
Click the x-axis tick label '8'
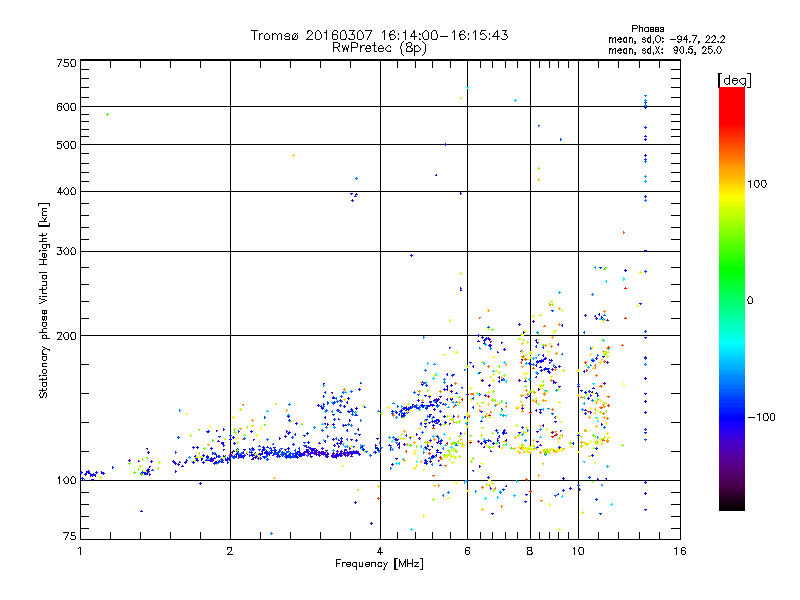tap(530, 551)
